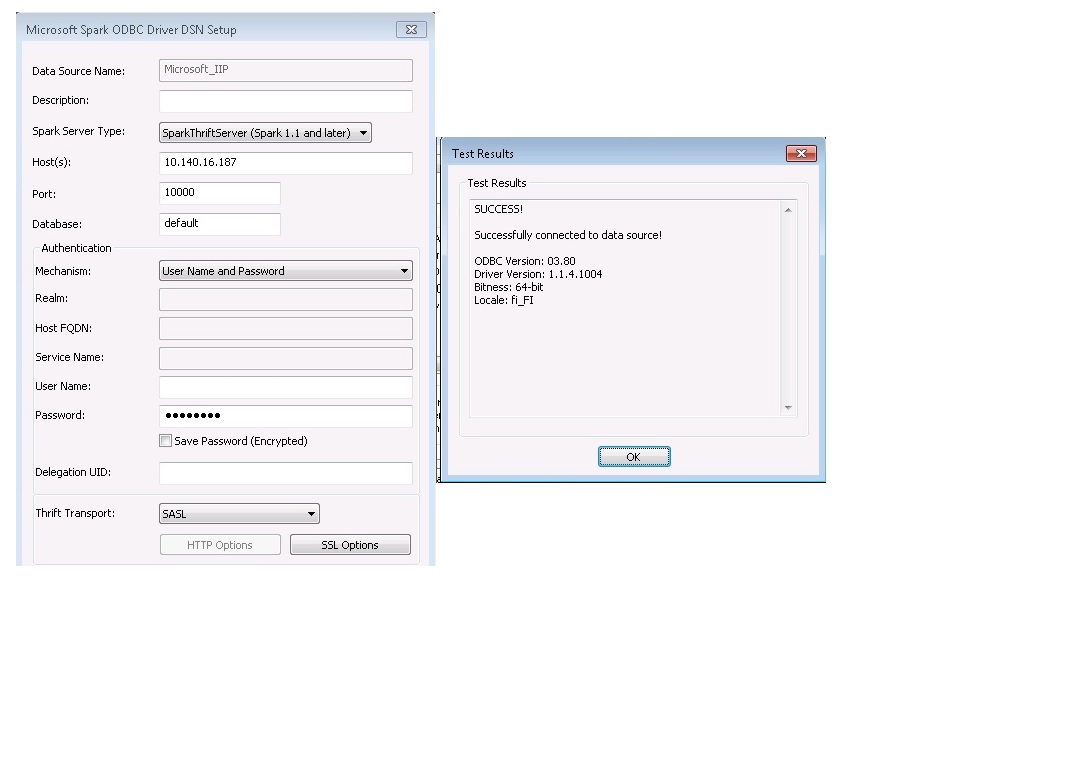This screenshot has height=768, width=1092.
Task: Click the Port field containing 10000
Action: coord(219,192)
